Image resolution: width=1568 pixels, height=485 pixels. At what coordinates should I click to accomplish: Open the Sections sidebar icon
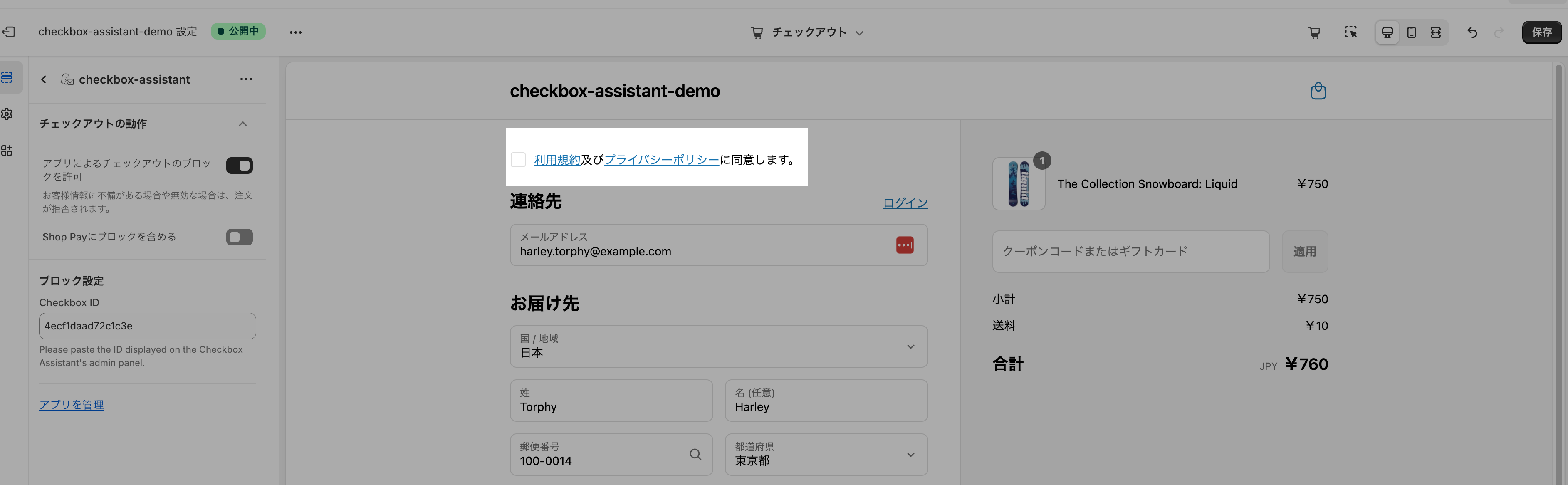click(x=7, y=77)
